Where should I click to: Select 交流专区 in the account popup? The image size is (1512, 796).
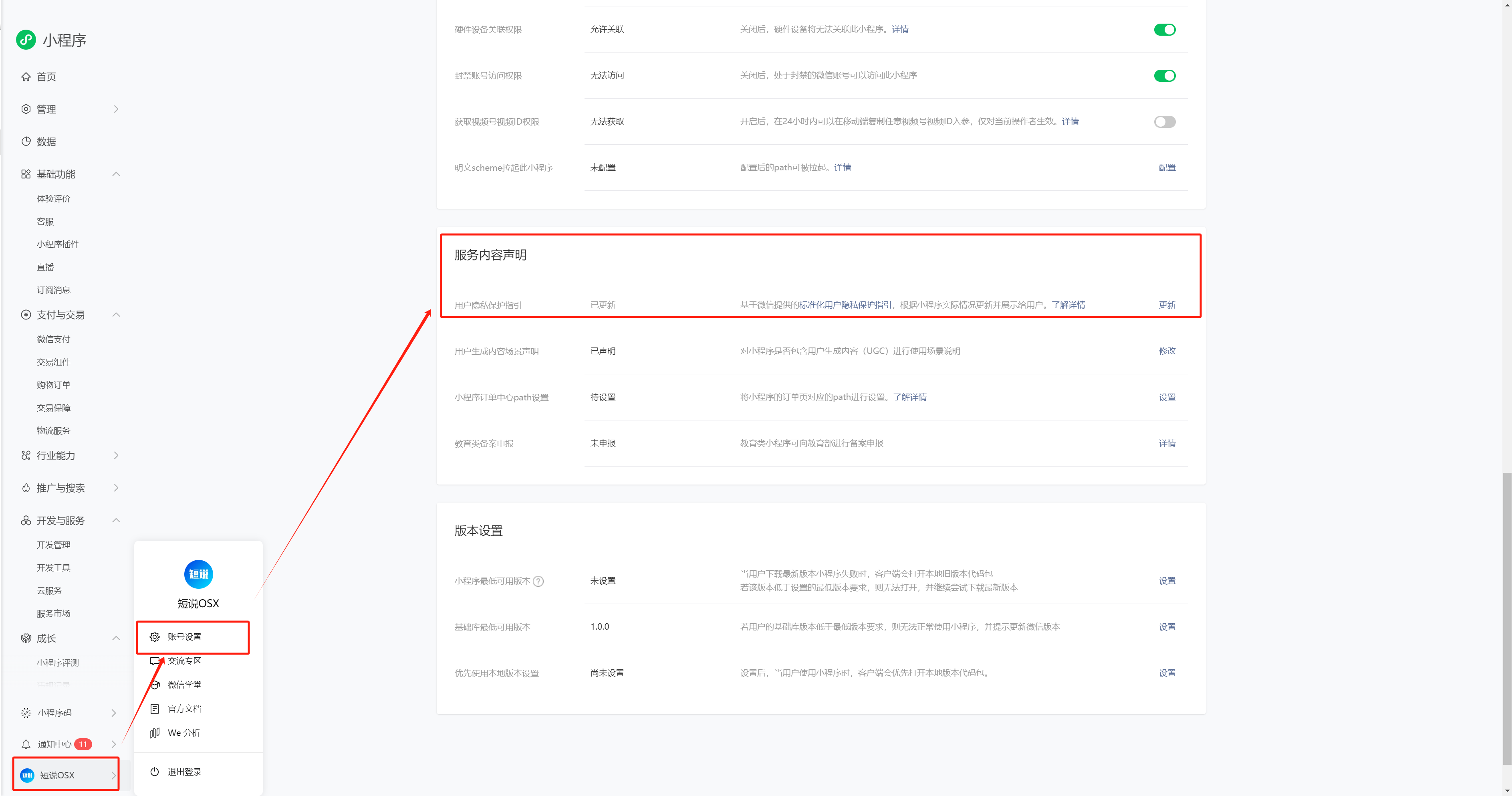184,661
